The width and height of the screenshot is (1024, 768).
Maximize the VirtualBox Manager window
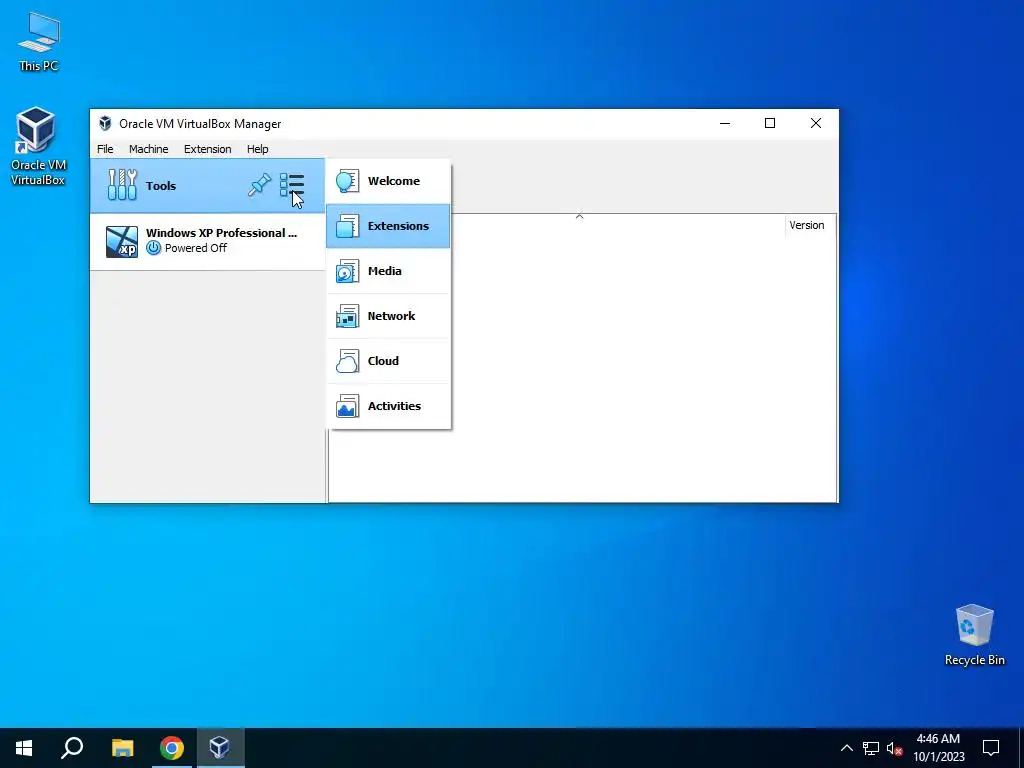coord(770,123)
